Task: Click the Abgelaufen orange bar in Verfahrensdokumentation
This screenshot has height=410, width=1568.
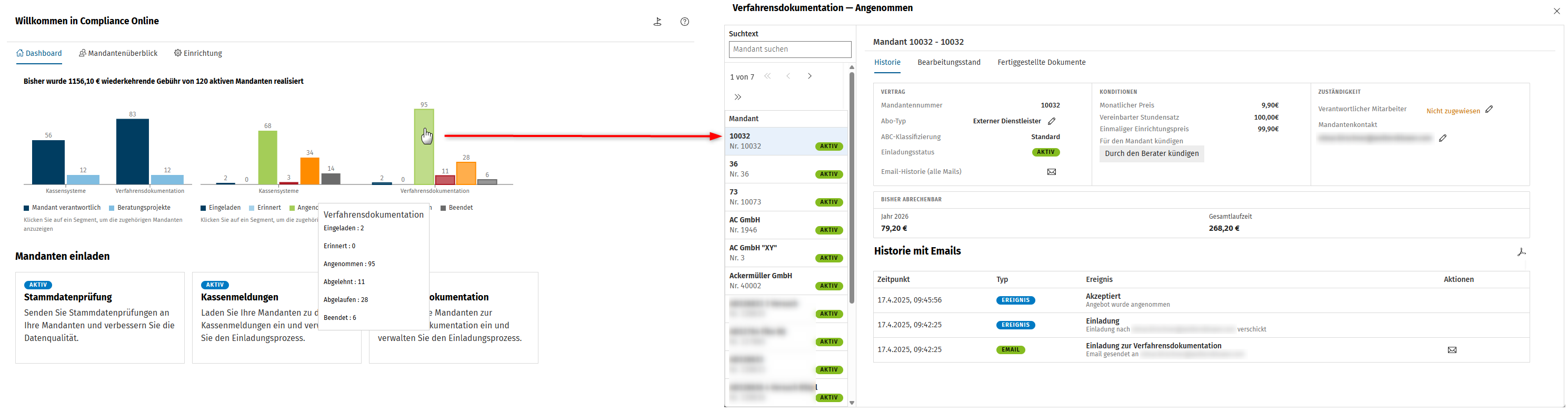Action: [466, 173]
